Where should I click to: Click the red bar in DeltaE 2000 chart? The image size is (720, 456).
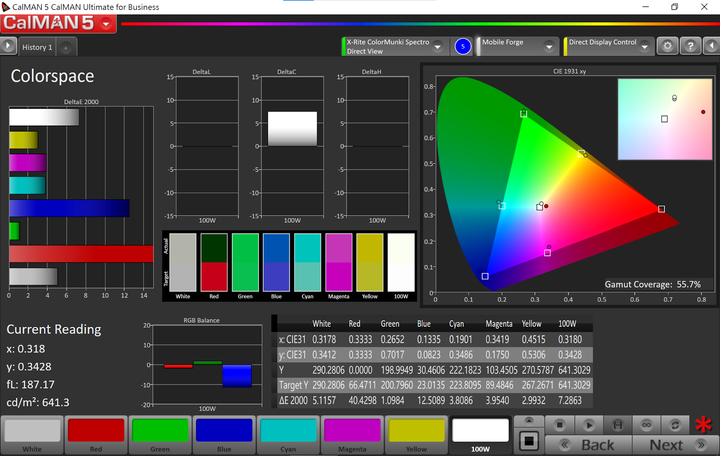[81, 254]
